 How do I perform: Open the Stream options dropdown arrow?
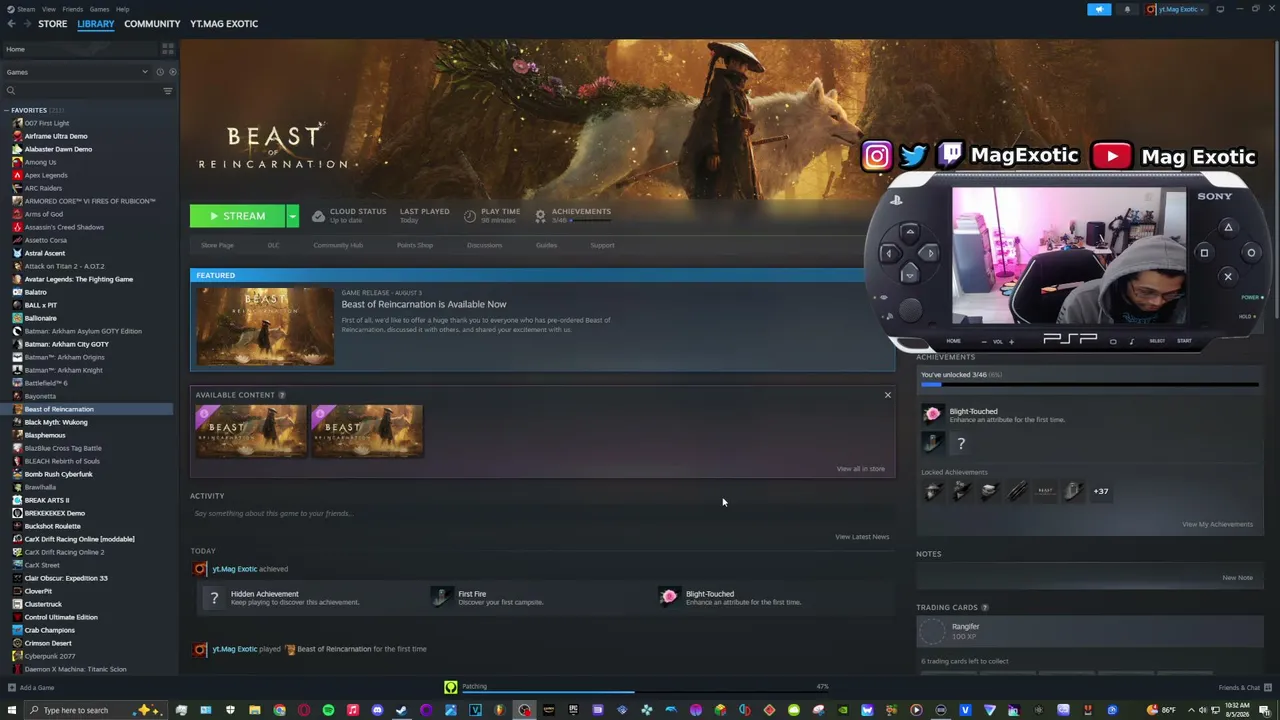[292, 216]
